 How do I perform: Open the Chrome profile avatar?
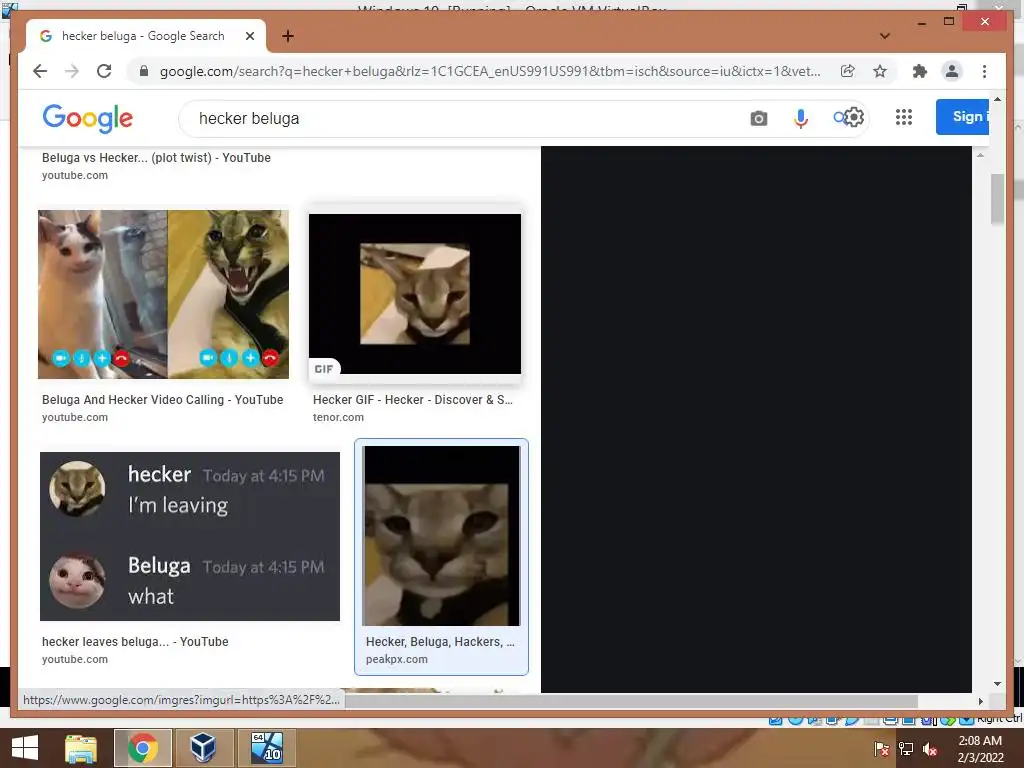coord(952,71)
